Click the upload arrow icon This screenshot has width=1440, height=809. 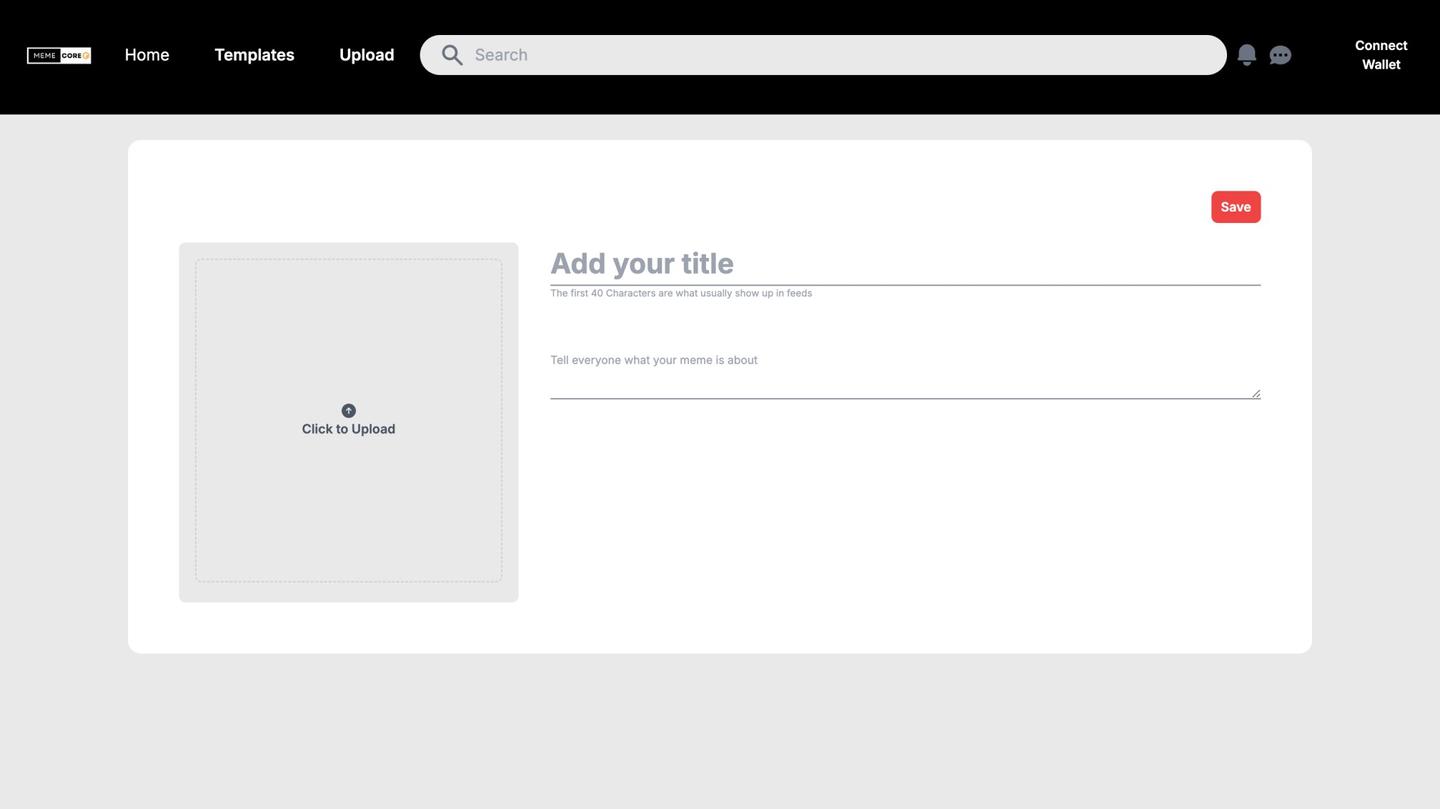(348, 411)
